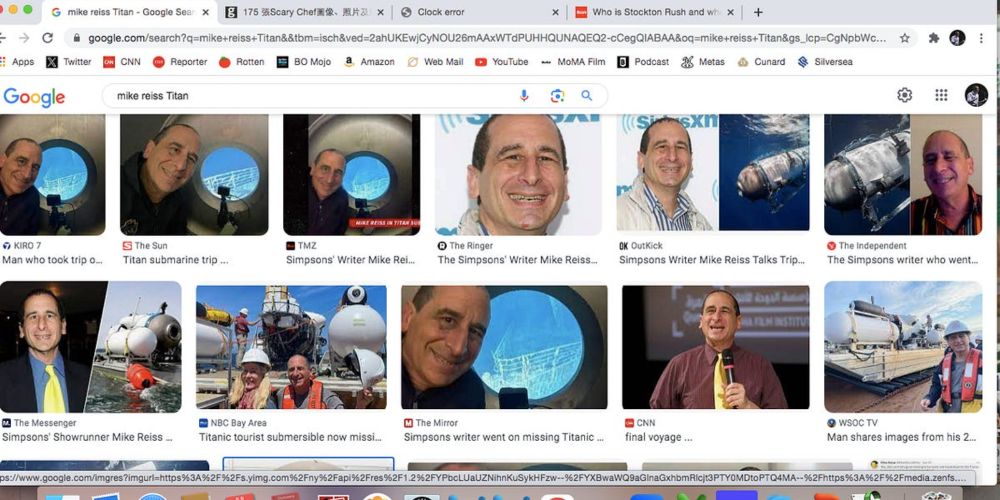Open the CNN image result thumbnail
This screenshot has height=500, width=1000.
pos(716,347)
